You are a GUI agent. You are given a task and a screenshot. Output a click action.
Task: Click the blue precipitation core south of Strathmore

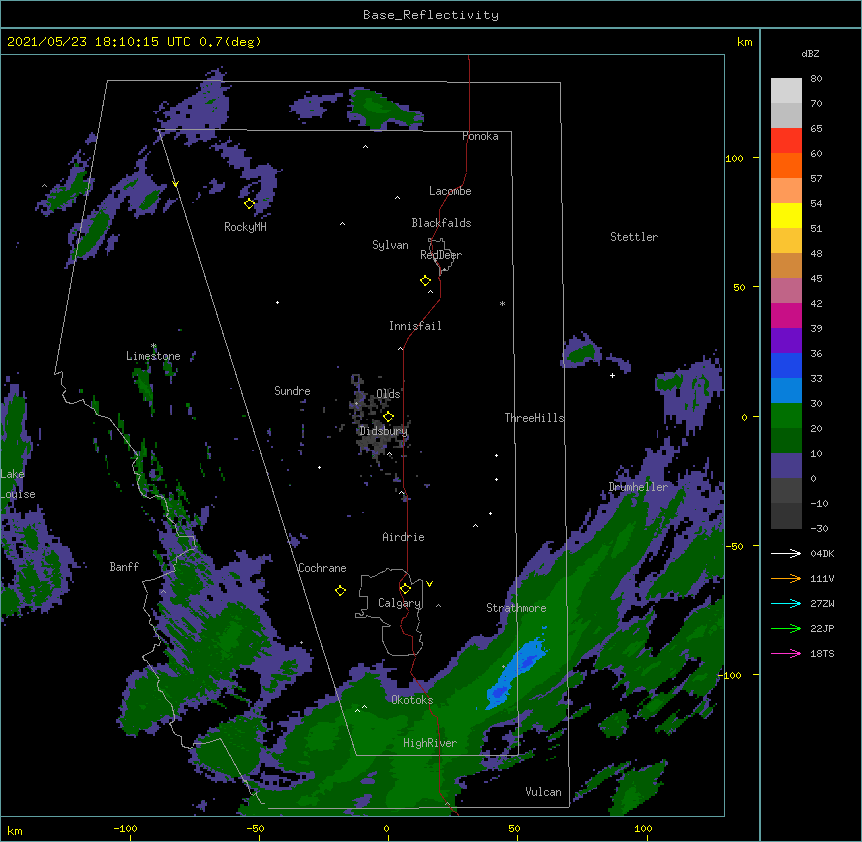tap(516, 673)
